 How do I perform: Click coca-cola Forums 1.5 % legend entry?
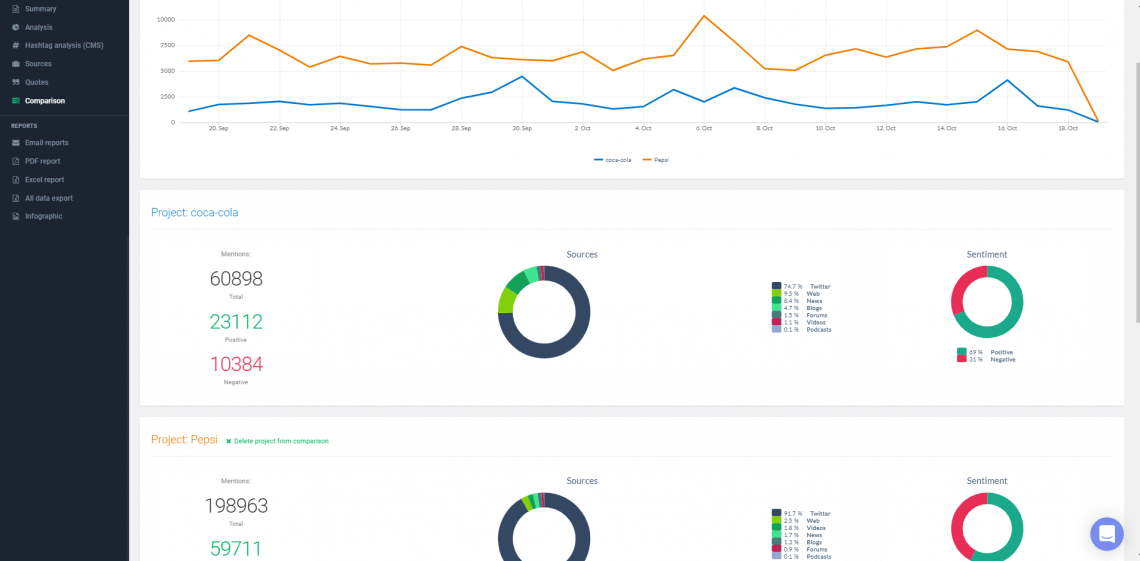(799, 315)
